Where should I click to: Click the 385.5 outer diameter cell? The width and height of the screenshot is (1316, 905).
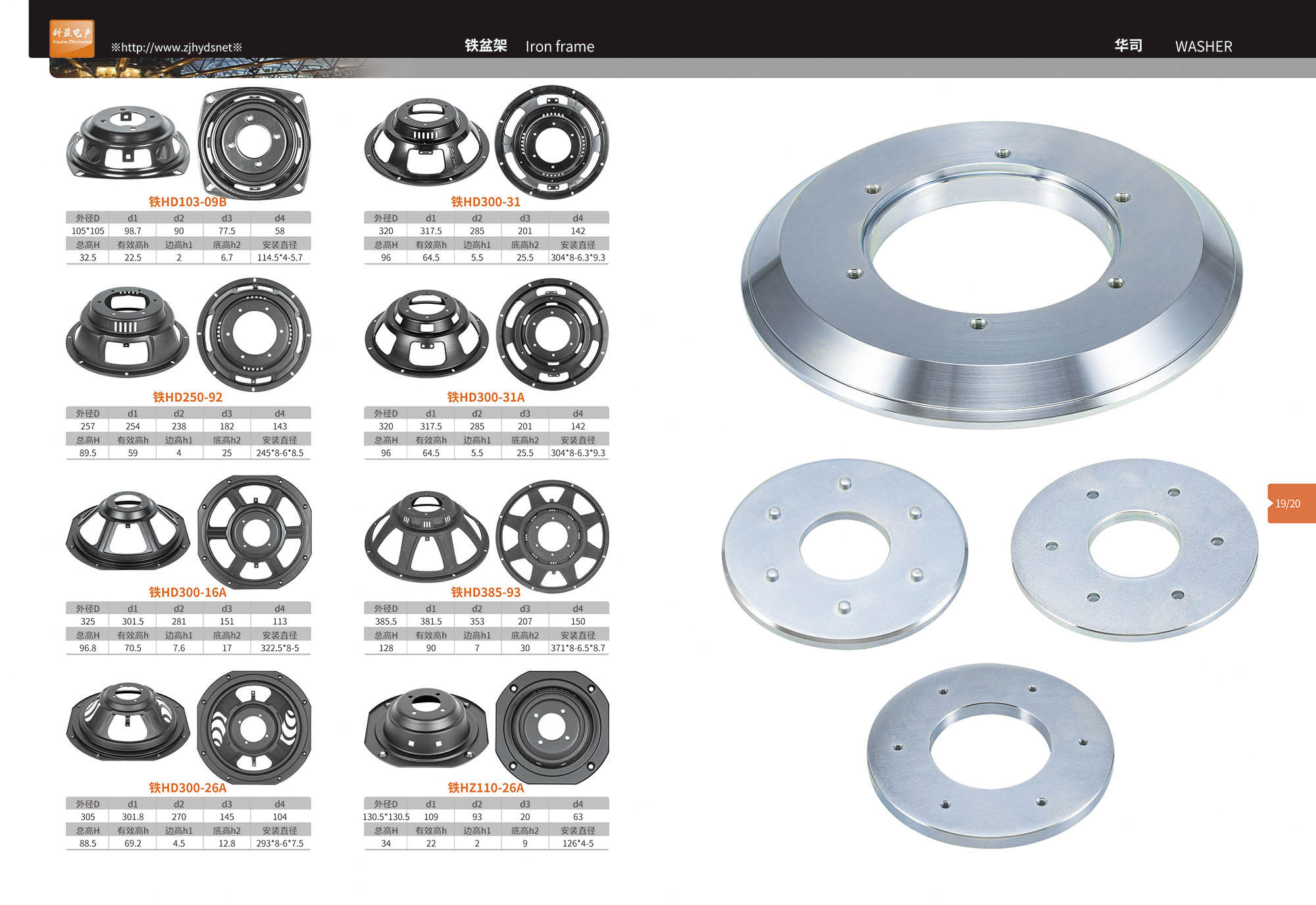pos(386,622)
